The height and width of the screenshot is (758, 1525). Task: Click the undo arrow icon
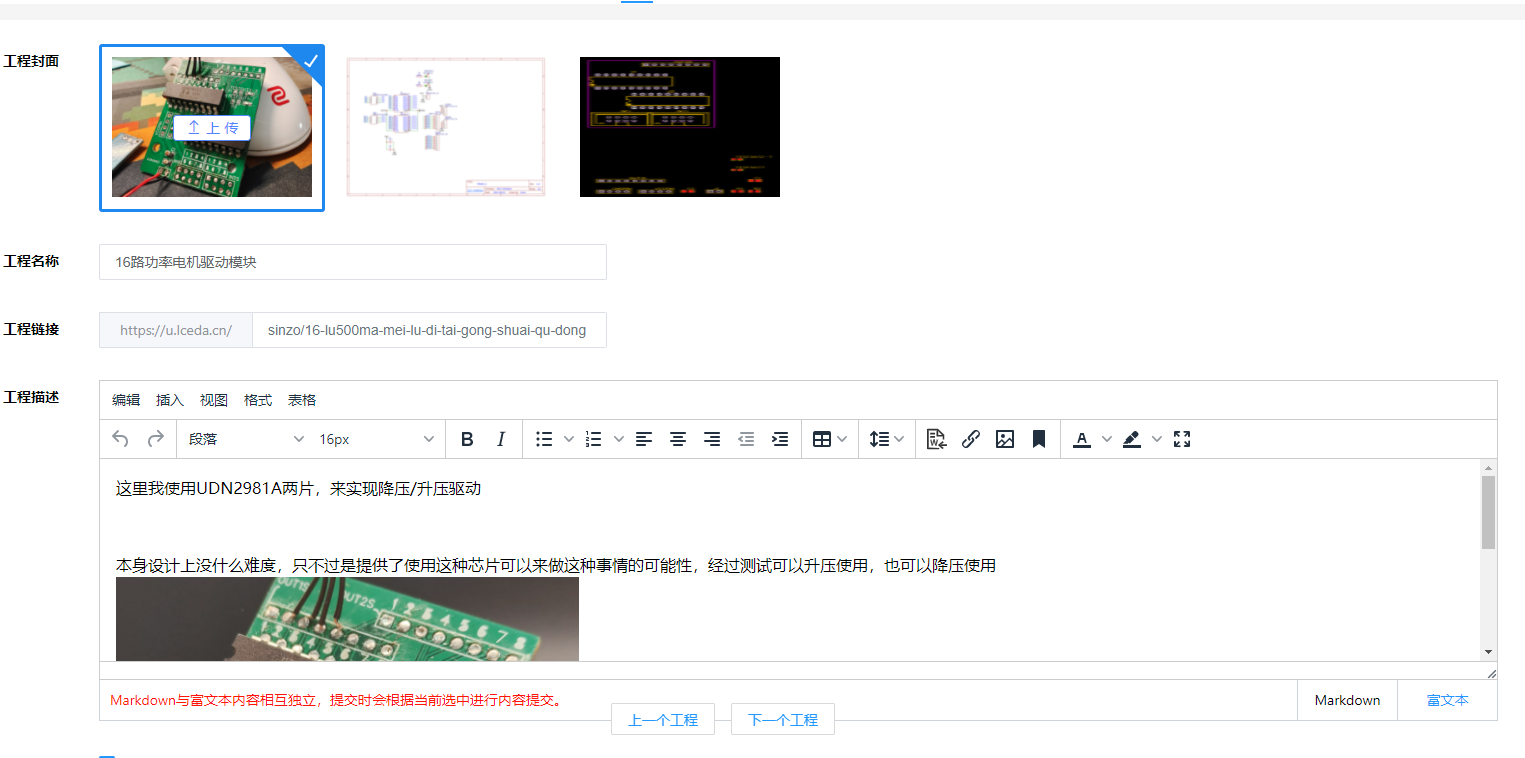point(121,439)
